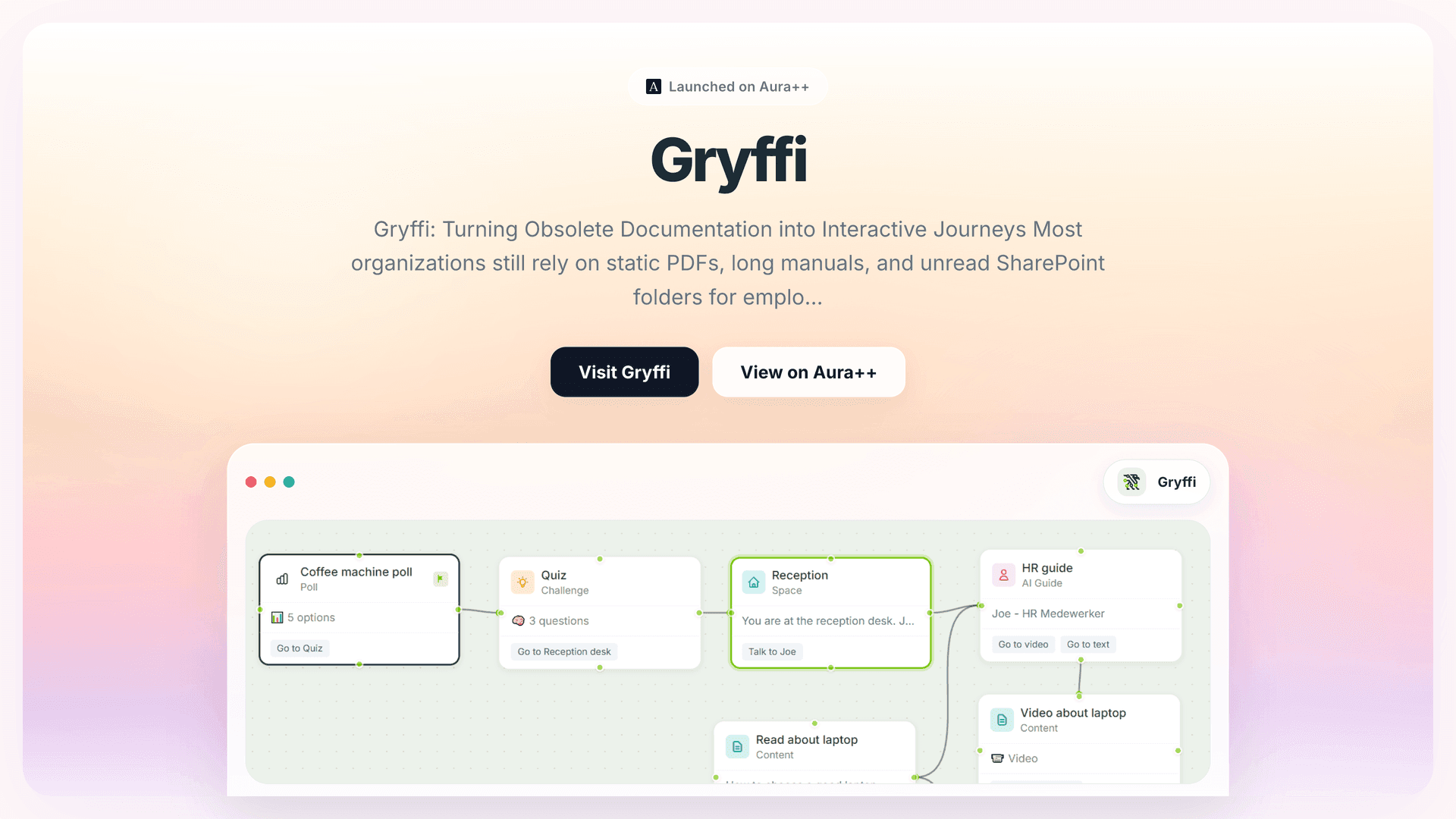Click document icon on Read about laptop card
The width and height of the screenshot is (1456, 819).
pyautogui.click(x=737, y=747)
